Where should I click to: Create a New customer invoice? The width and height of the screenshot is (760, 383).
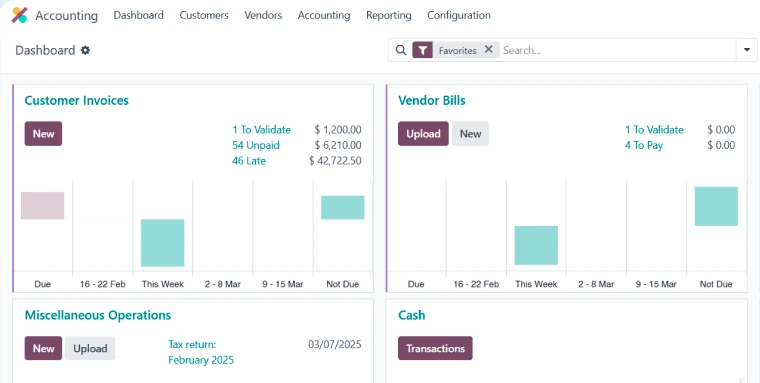pyautogui.click(x=44, y=134)
